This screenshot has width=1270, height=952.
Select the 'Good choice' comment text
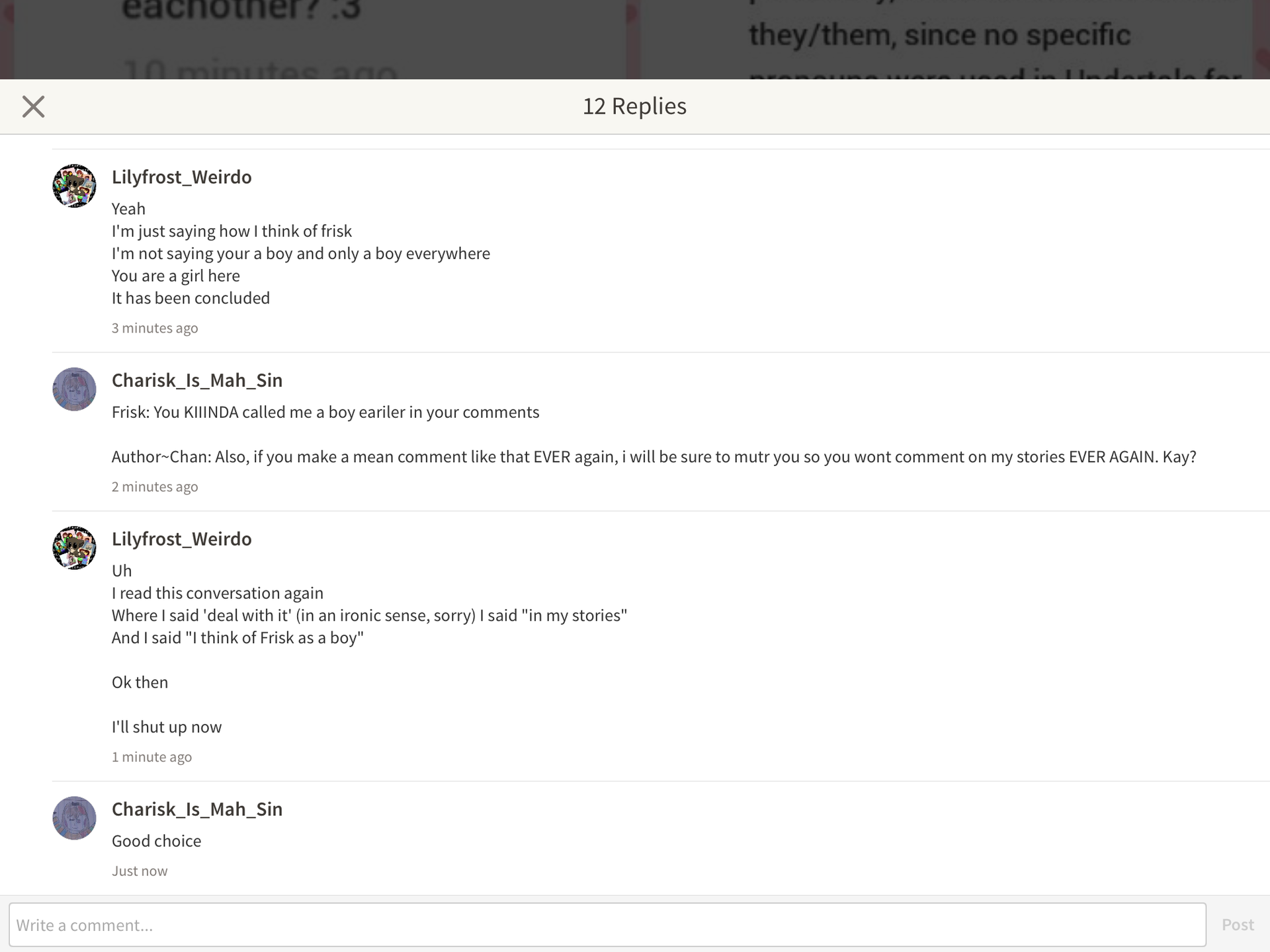[156, 841]
